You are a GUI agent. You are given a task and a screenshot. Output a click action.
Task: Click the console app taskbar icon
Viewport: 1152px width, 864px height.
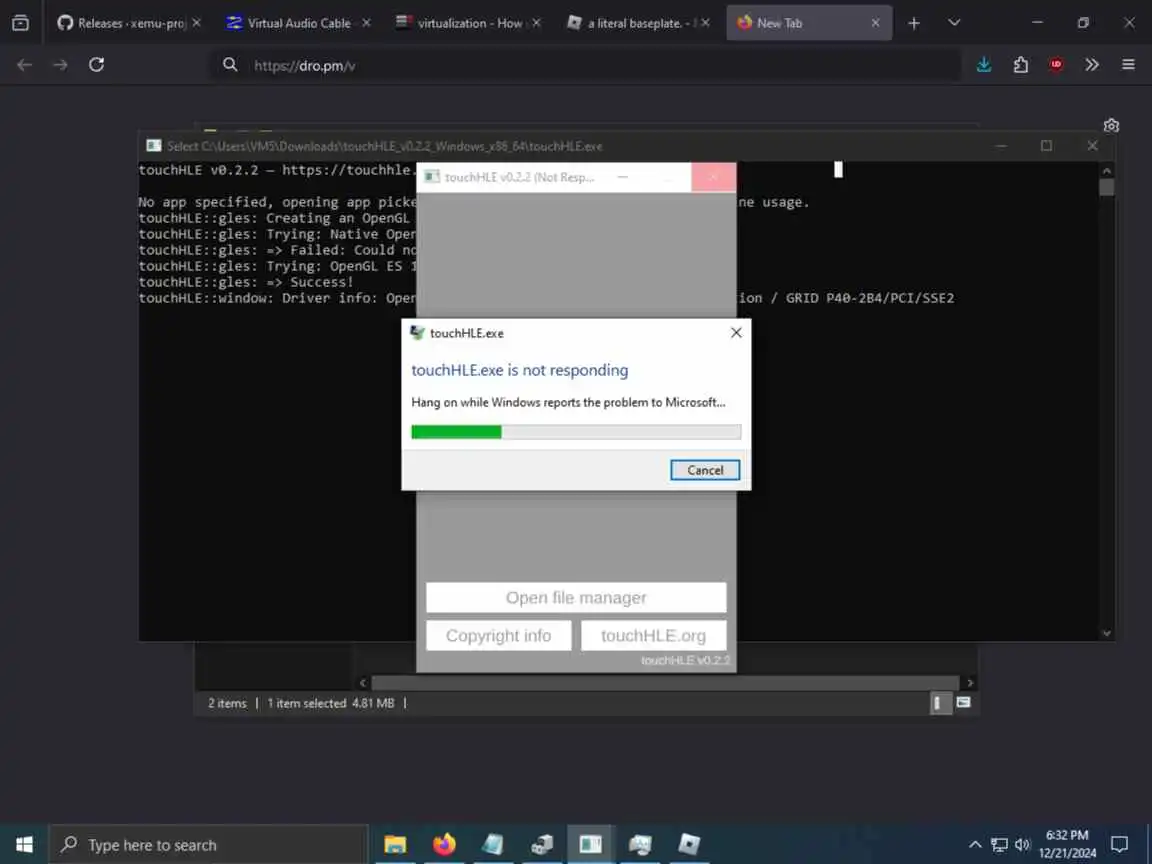point(591,844)
